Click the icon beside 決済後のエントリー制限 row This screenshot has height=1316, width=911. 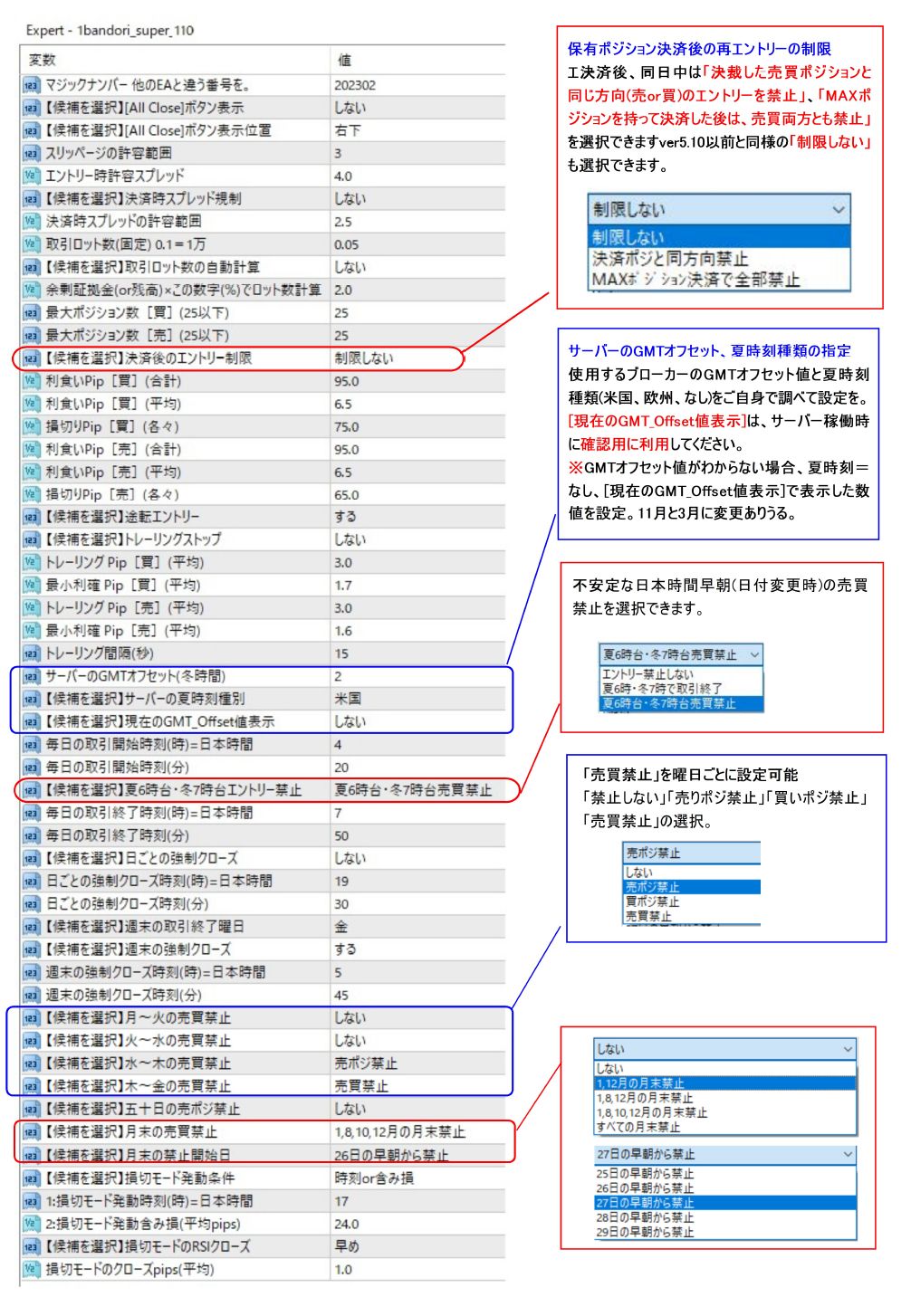[31, 358]
